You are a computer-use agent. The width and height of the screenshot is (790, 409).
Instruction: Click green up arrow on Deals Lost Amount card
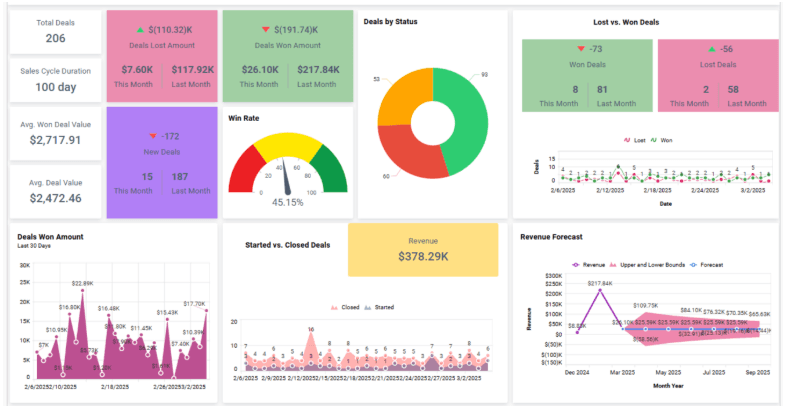point(140,30)
